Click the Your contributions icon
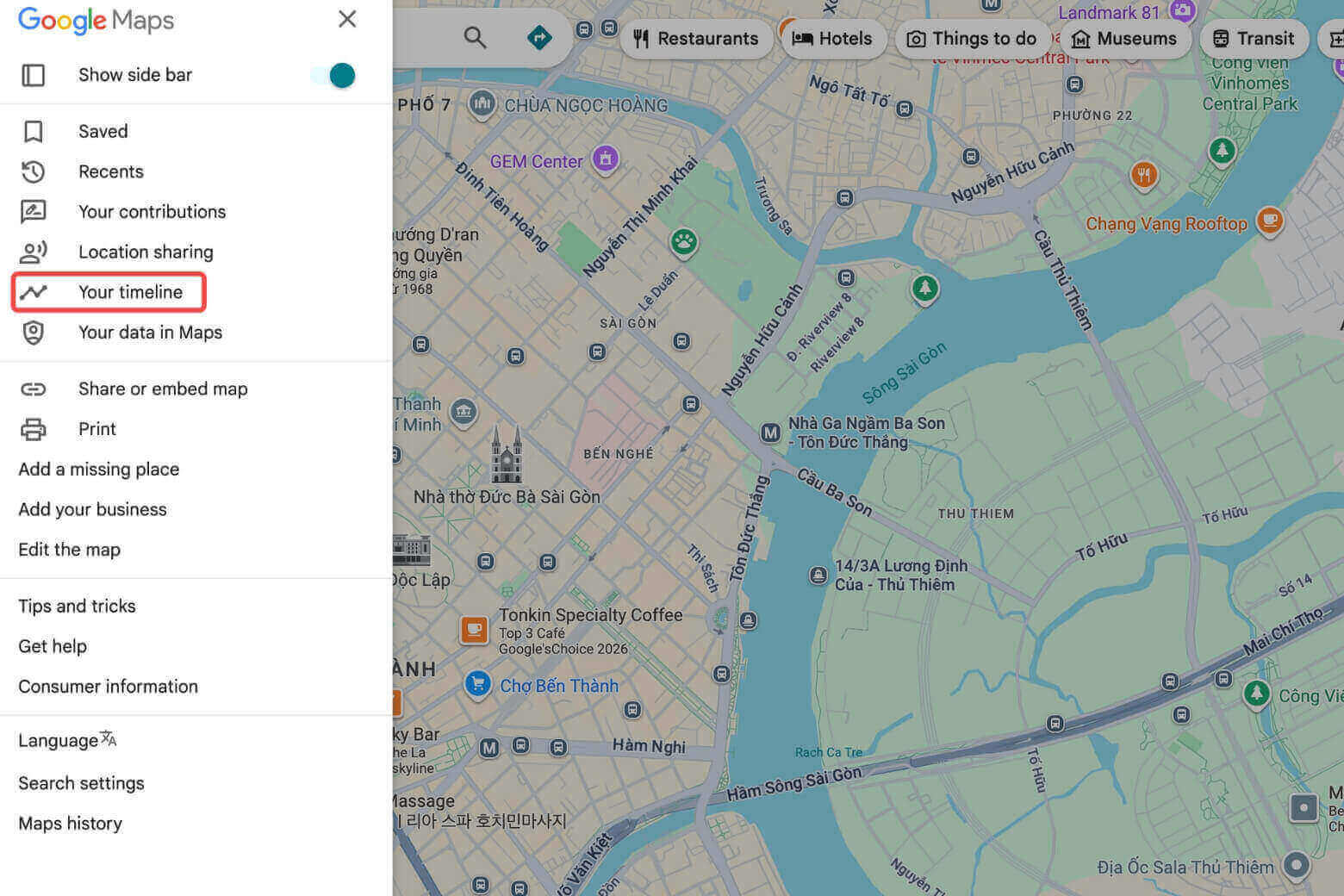Screen dimensions: 1344x896 pos(34,212)
